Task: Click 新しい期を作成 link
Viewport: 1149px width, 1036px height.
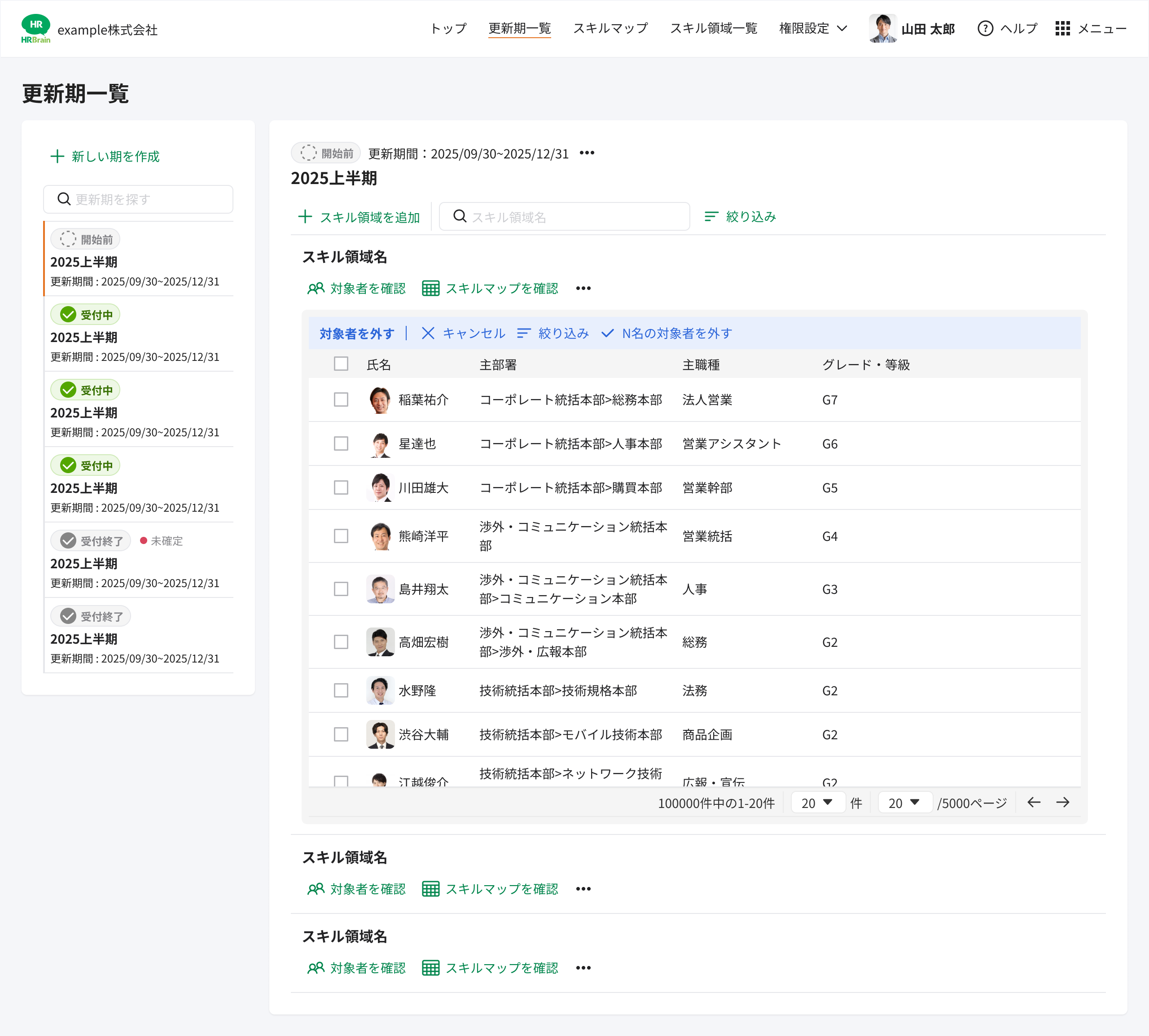Action: tap(105, 157)
